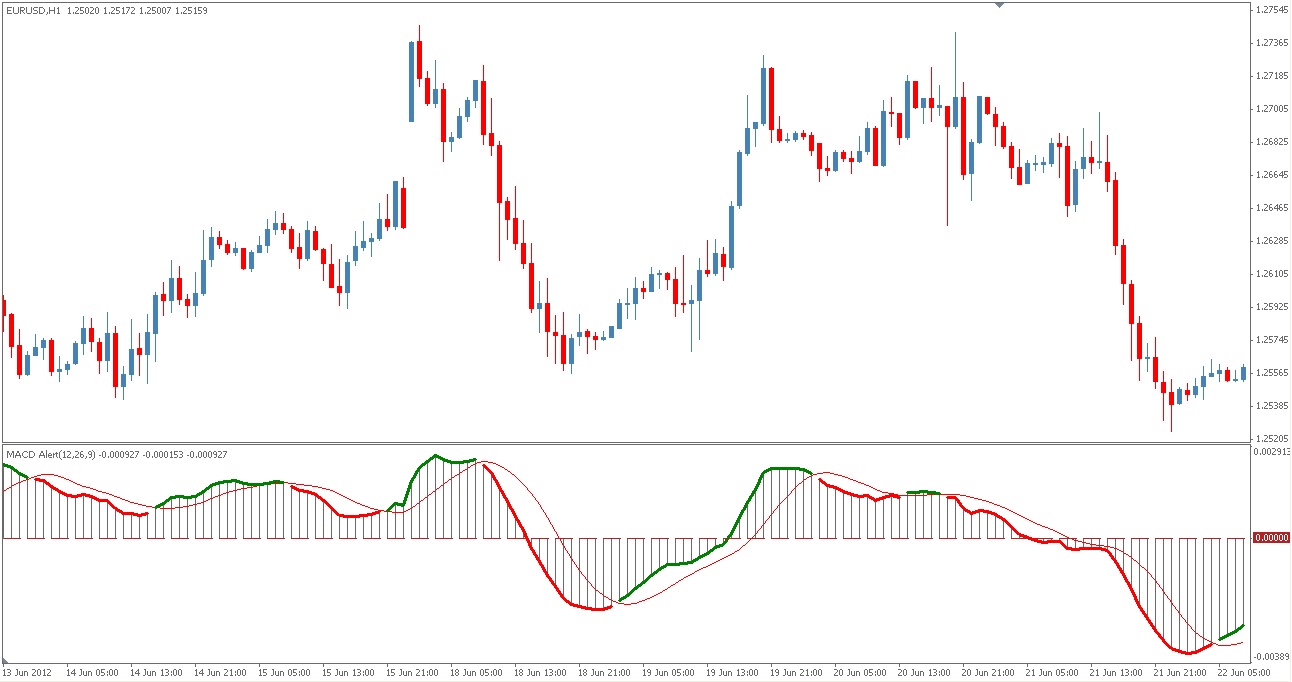Click the 20 Jun 05:00 time label
Viewport: 1292px width, 682px height.
(x=861, y=672)
